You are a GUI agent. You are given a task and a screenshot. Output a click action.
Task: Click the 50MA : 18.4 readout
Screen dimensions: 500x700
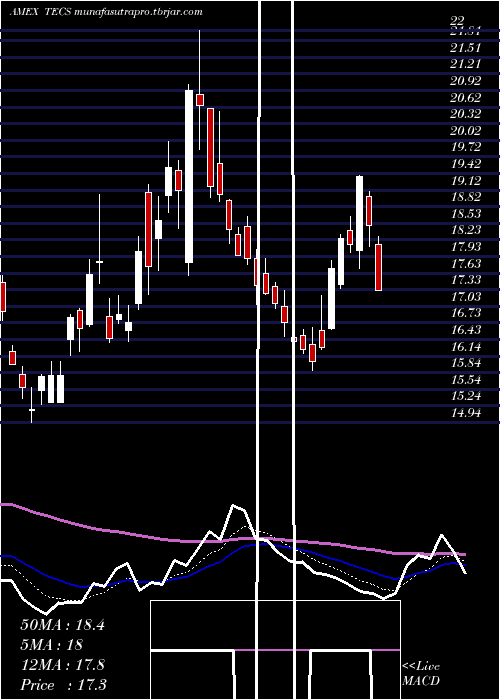62,625
